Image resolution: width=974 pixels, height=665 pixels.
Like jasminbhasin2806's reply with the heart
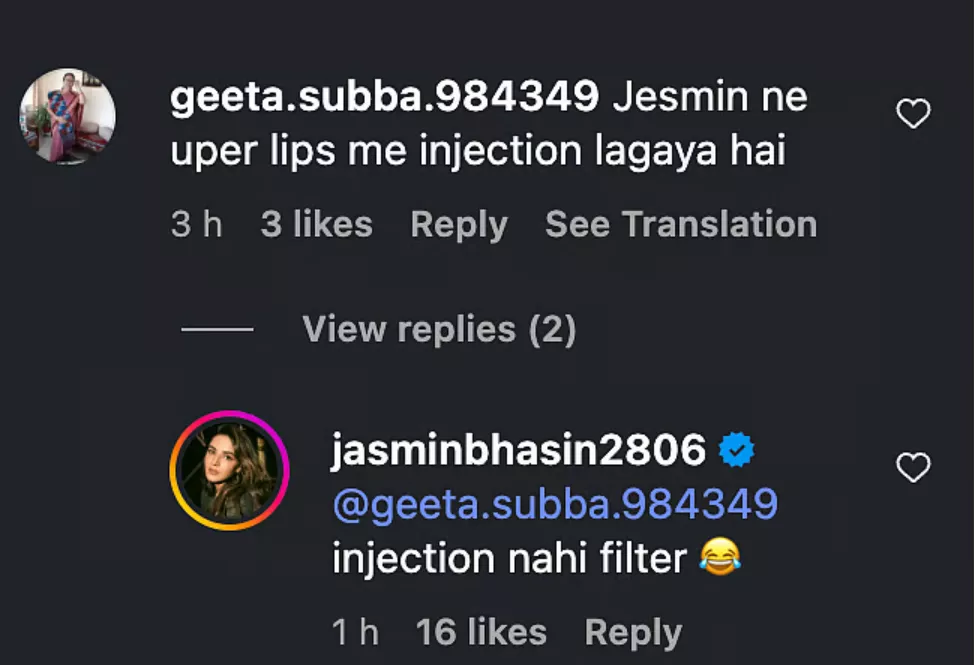tap(912, 467)
